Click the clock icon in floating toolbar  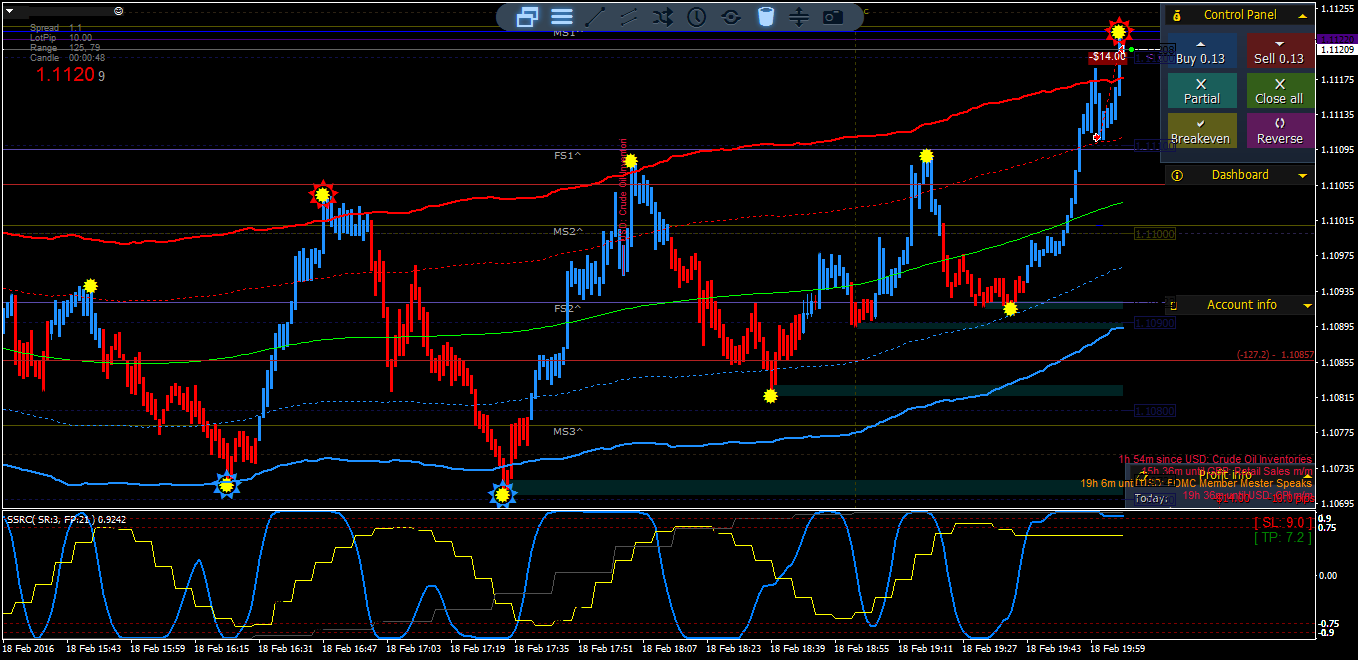tap(697, 16)
